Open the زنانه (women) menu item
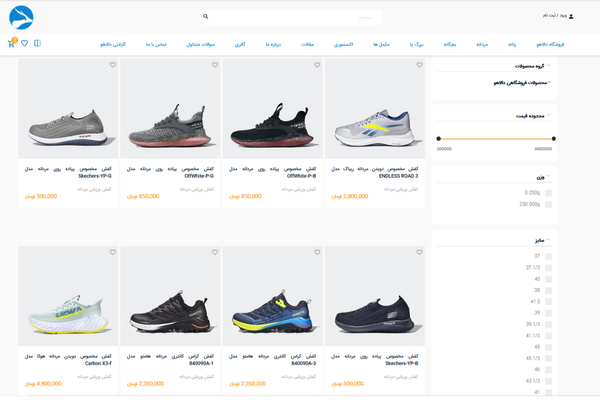Image resolution: width=600 pixels, height=400 pixels. [512, 44]
